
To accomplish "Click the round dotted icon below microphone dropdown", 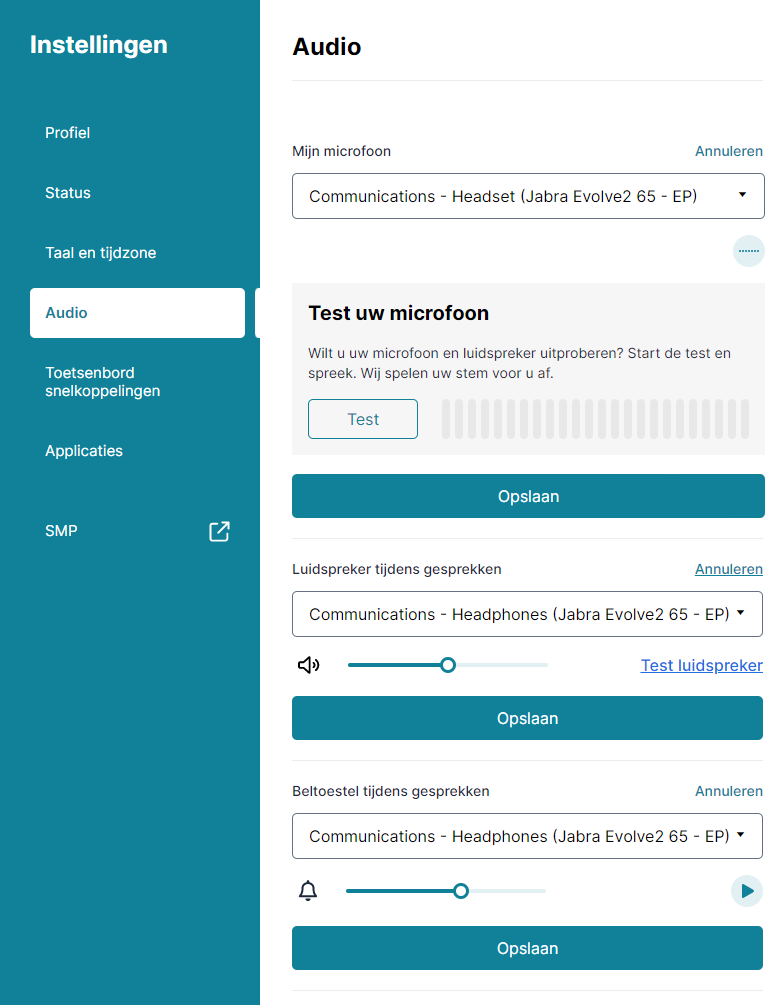I will [748, 251].
